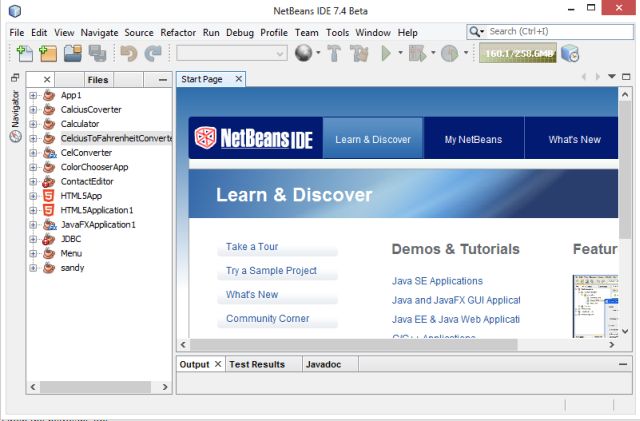Close the Start Page tab

coord(239,79)
